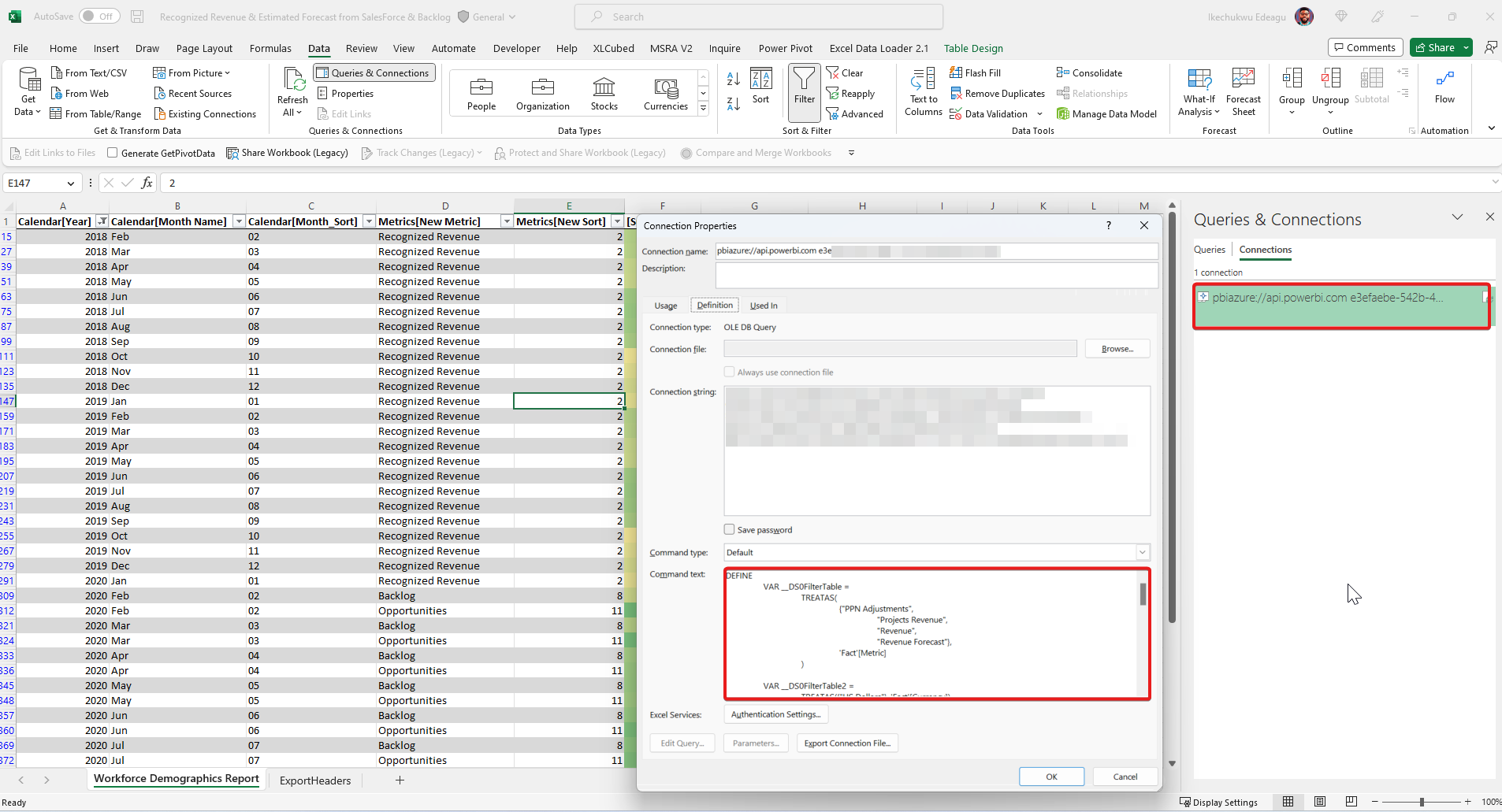Open the ExportHeaders sheet tab
The height and width of the screenshot is (812, 1502).
point(315,780)
